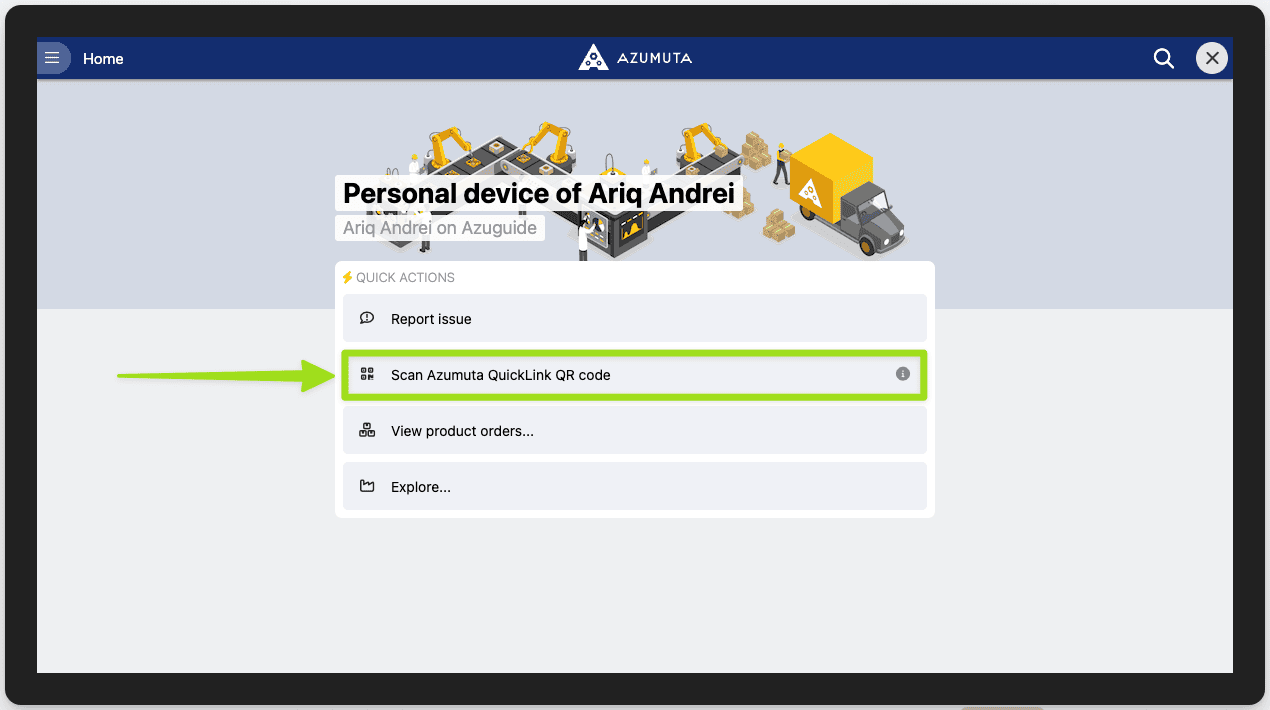Select the QR code scan icon

click(366, 374)
